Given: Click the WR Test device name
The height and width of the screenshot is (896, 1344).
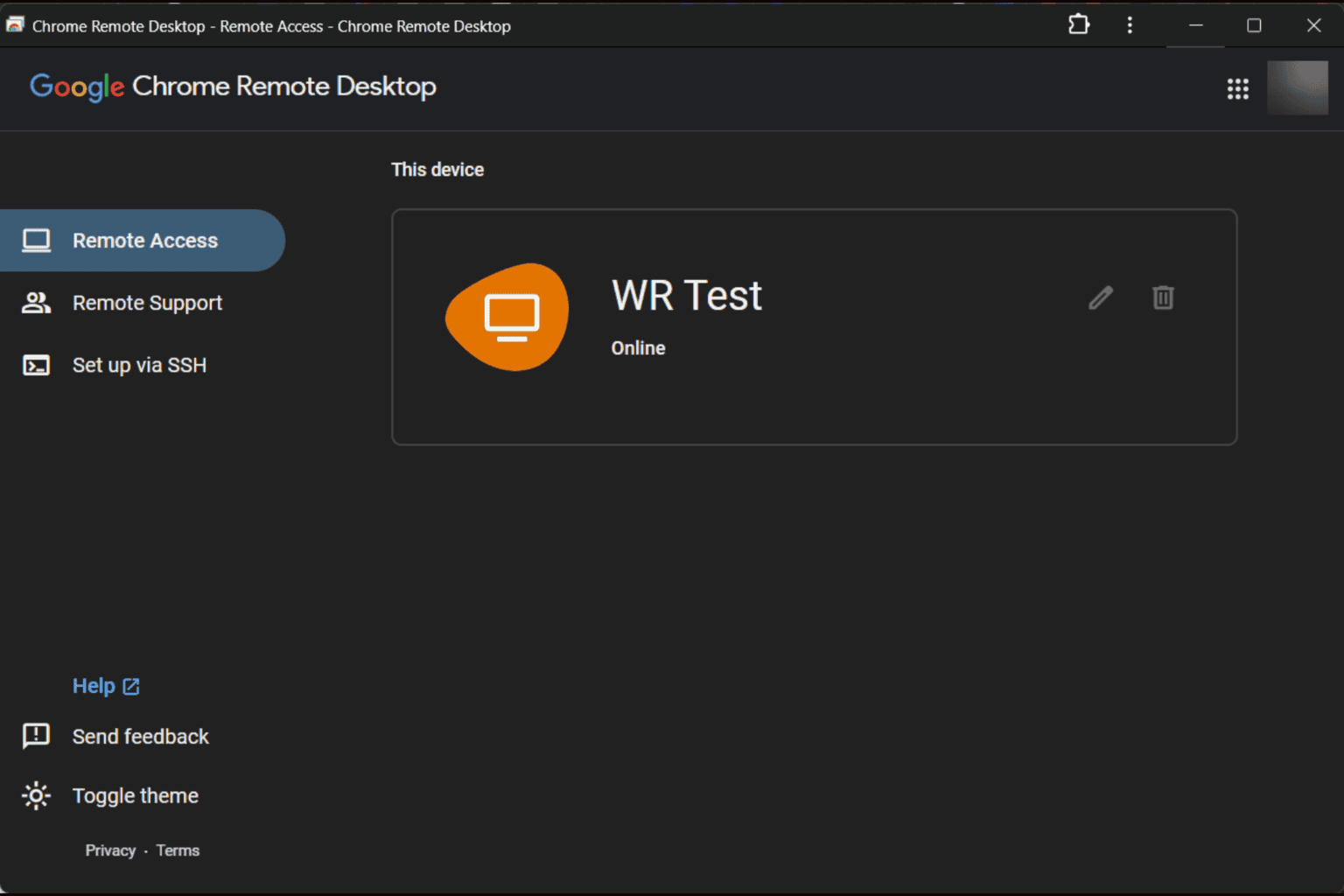Looking at the screenshot, I should click(x=687, y=296).
